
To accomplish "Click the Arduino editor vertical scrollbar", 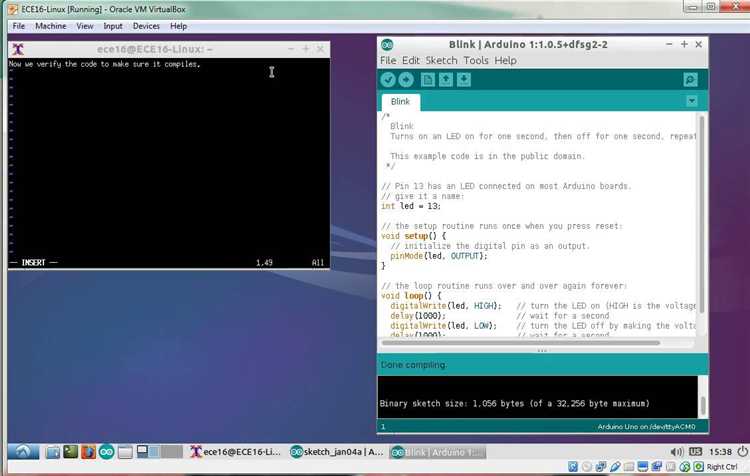I will 702,215.
